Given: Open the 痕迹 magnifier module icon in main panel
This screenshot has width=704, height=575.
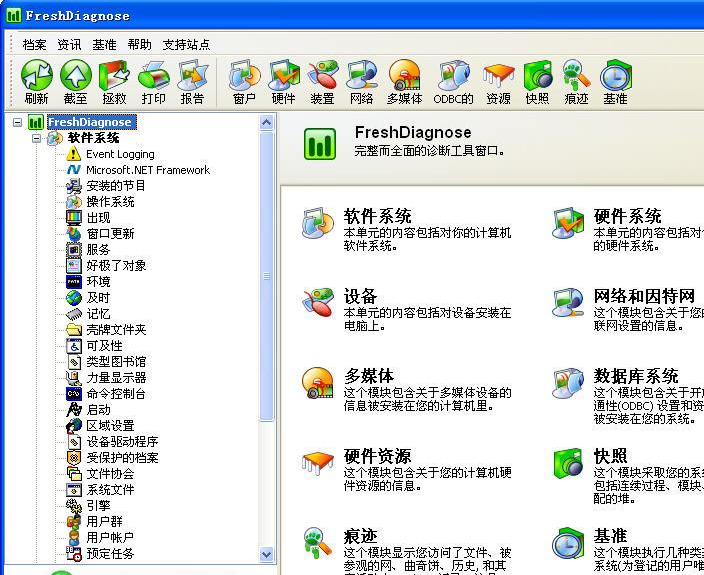Looking at the screenshot, I should pos(317,543).
